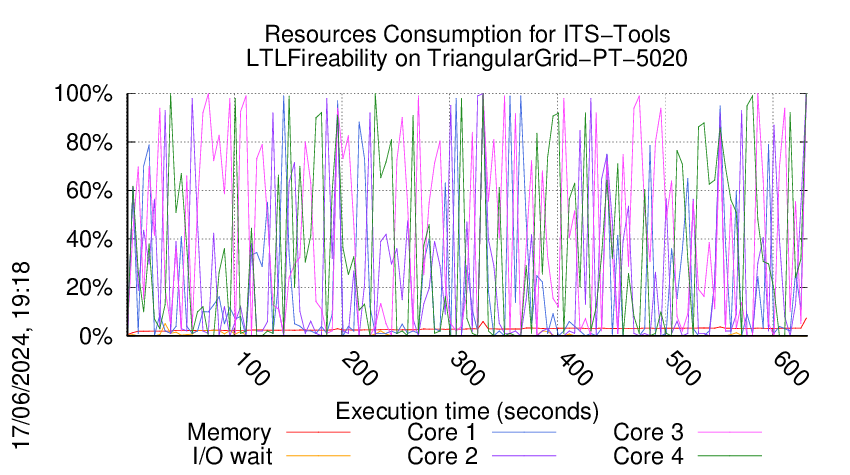
Task: Click the Core 1 legend label
Action: (441, 432)
